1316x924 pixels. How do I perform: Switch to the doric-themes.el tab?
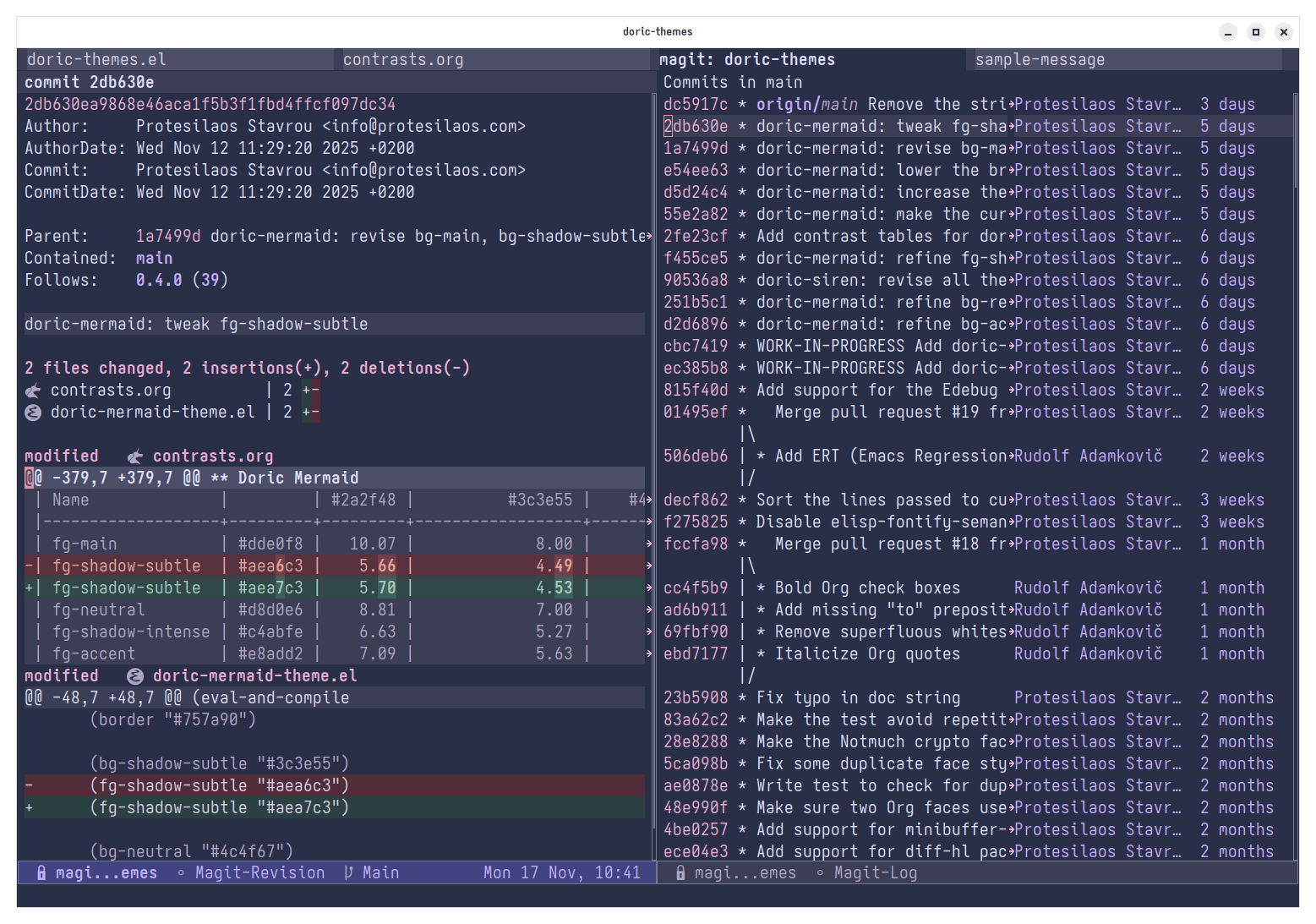(96, 60)
